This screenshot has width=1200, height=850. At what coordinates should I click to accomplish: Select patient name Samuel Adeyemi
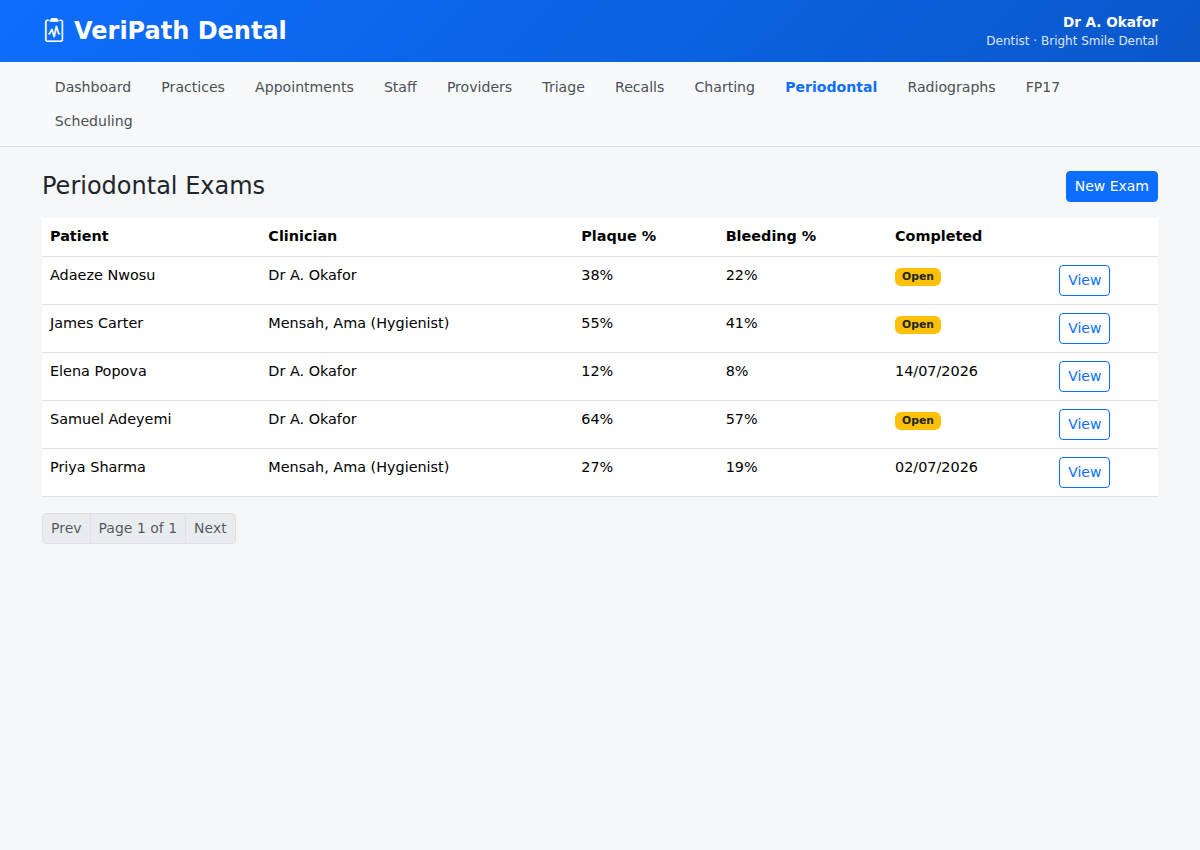(x=110, y=419)
